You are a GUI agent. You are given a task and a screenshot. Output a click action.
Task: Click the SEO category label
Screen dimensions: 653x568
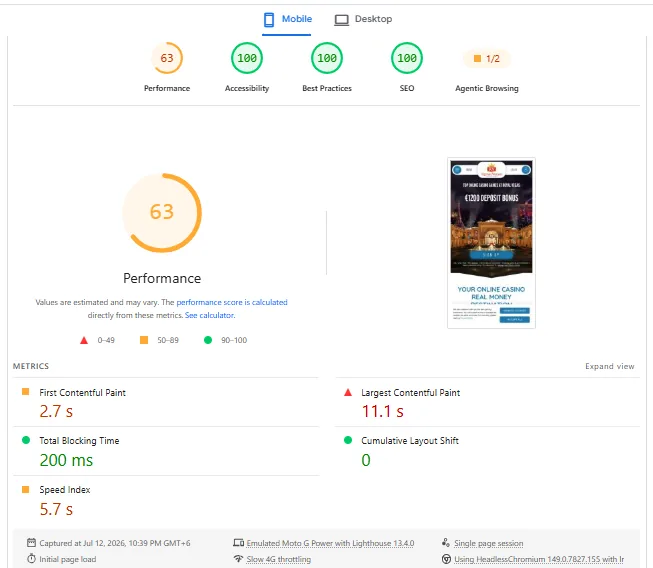tap(407, 88)
